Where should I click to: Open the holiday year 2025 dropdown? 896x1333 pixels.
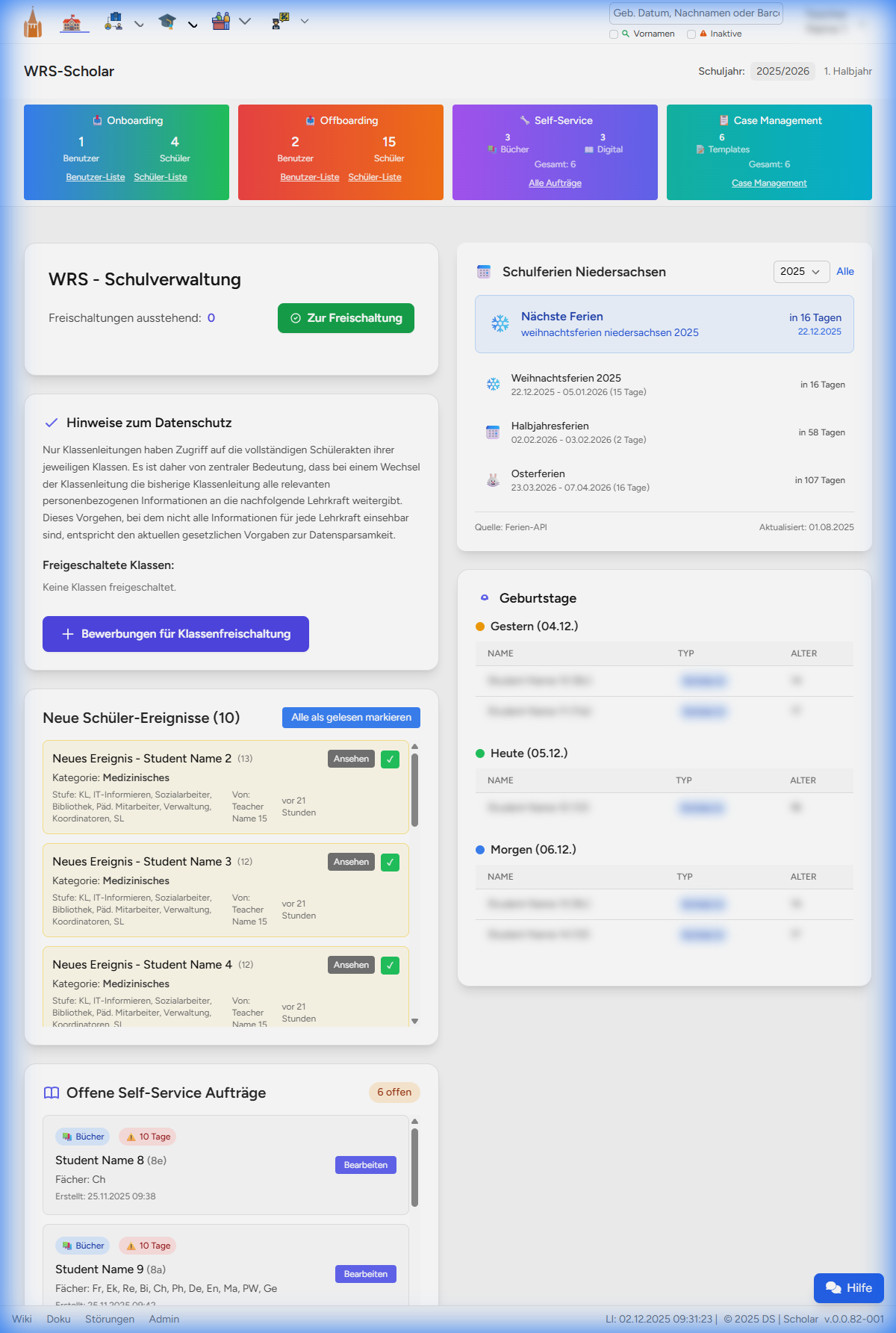[800, 271]
